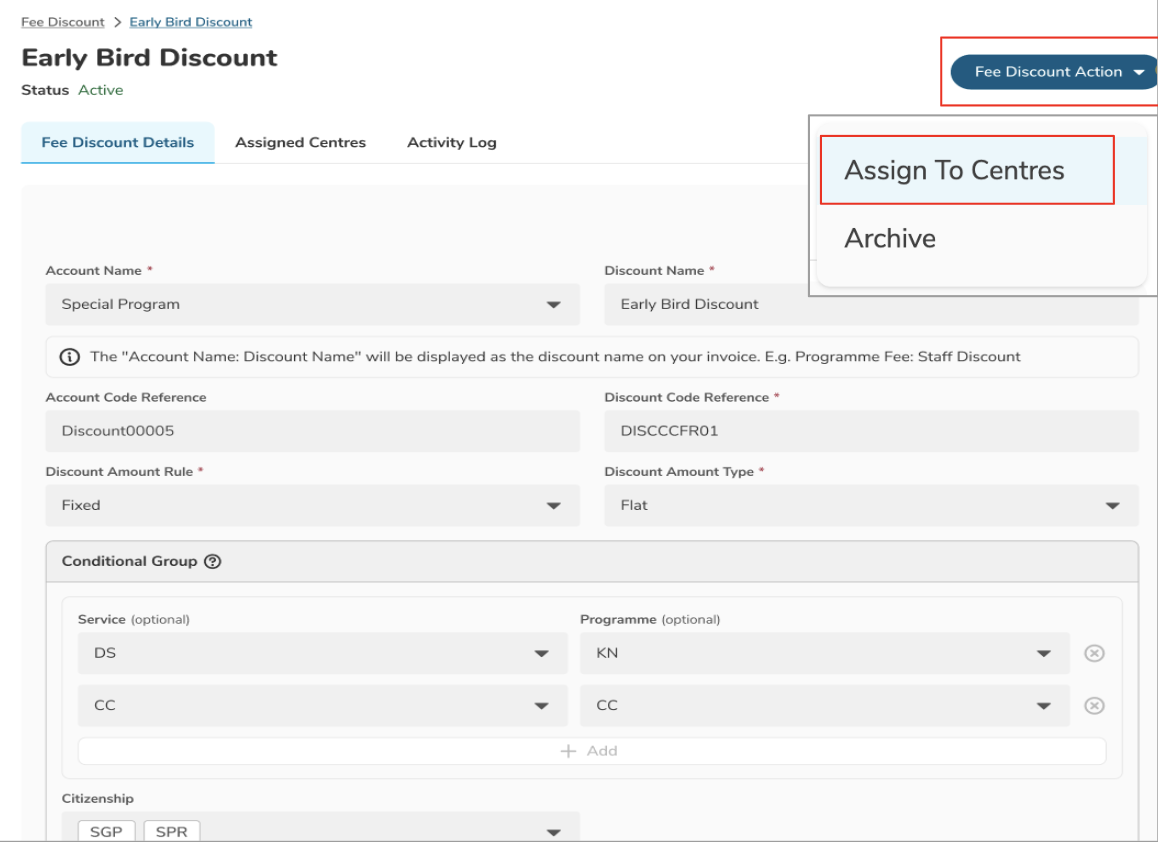Go to Fee Discount breadcrumb link
Screen dimensions: 1158x842
(x=62, y=21)
